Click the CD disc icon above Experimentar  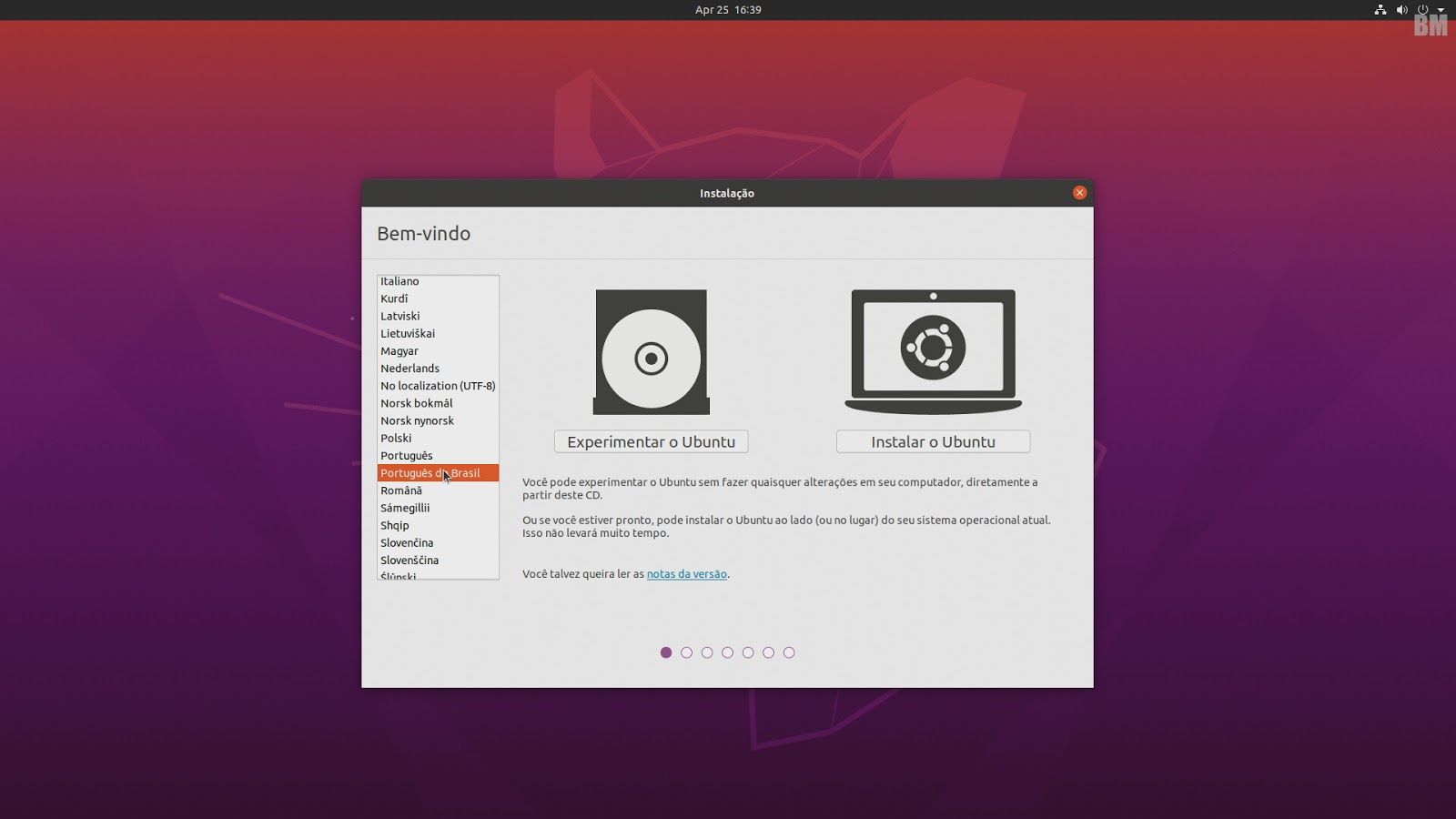[x=651, y=352]
